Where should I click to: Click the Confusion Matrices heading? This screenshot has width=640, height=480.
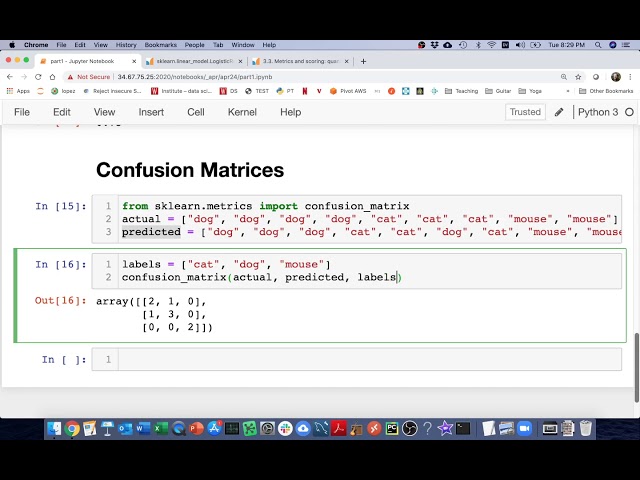pos(190,170)
